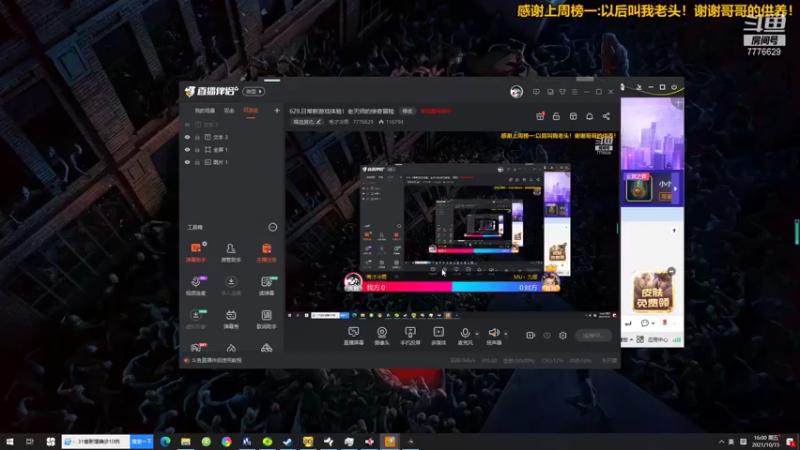
Task: Click the message icon right of title bar avatar
Action: pos(536,92)
